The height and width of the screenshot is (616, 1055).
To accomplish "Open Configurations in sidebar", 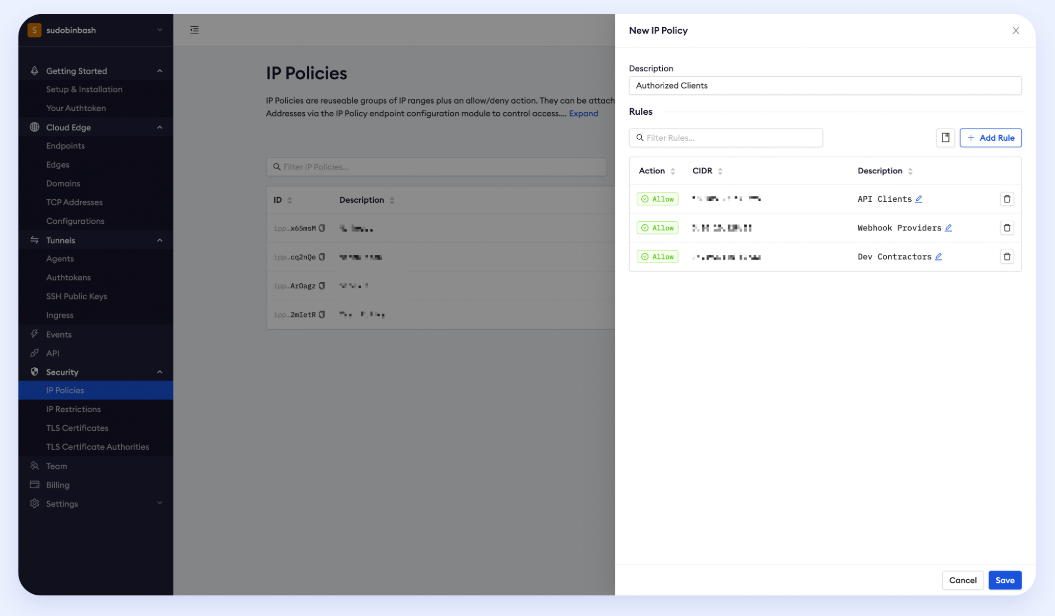I will (x=75, y=221).
